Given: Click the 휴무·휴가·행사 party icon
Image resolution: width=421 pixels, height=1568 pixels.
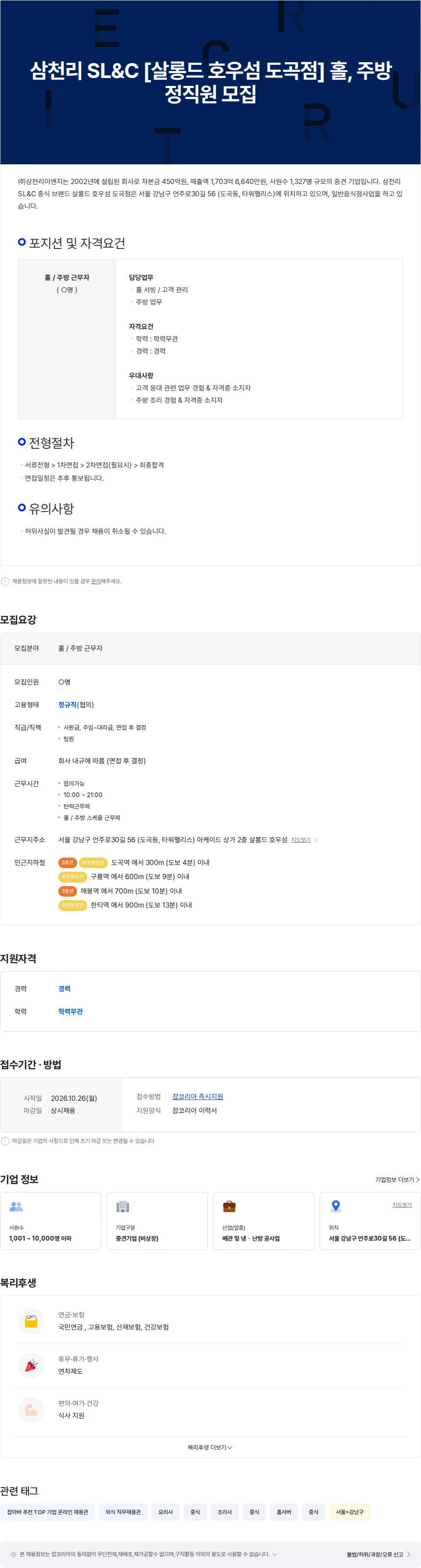Looking at the screenshot, I should (31, 1365).
